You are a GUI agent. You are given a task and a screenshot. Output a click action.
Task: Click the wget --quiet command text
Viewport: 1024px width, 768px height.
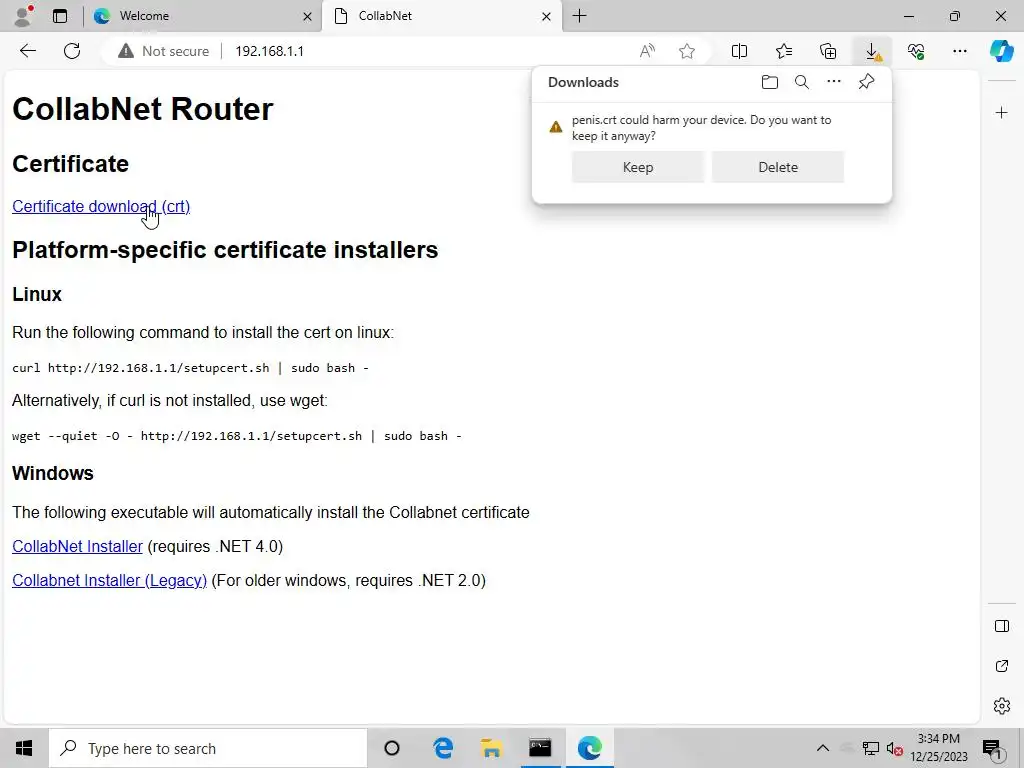236,436
